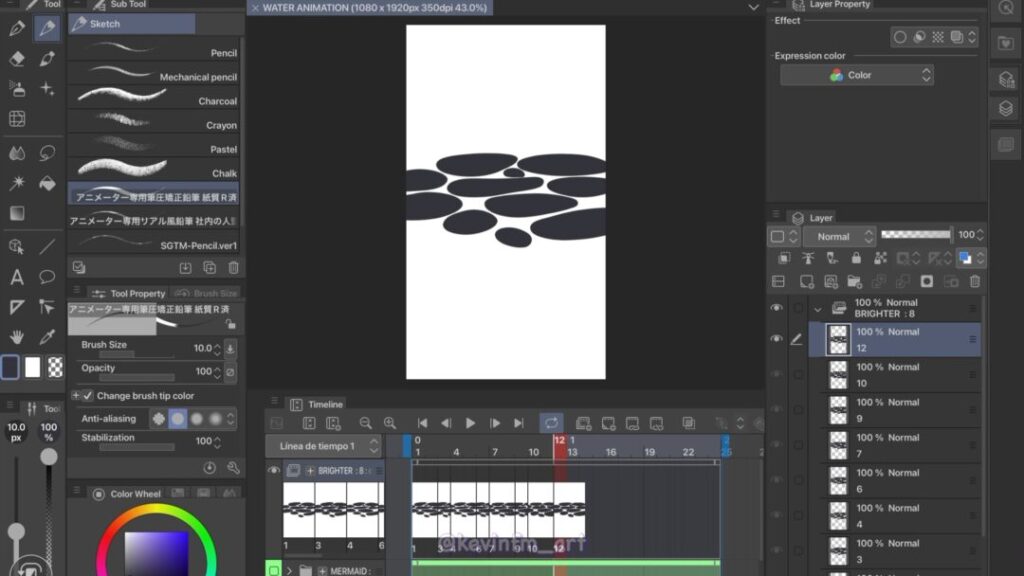Toggle Change brush tip color checkbox

pos(88,396)
